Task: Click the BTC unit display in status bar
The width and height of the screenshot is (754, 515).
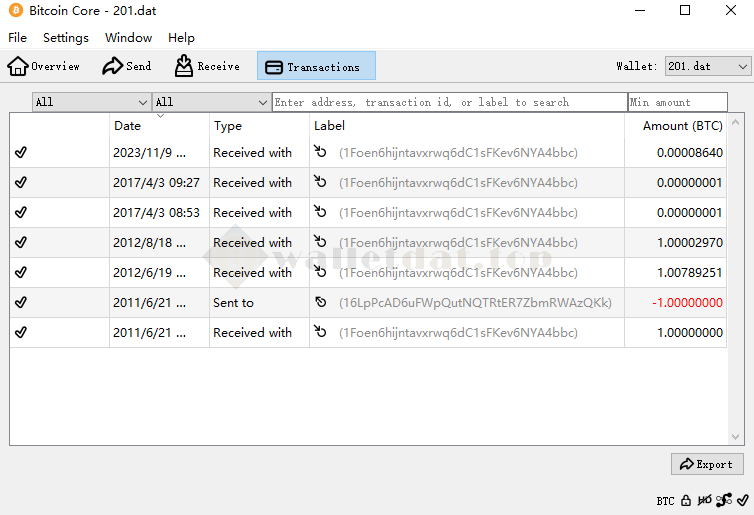Action: (x=665, y=501)
